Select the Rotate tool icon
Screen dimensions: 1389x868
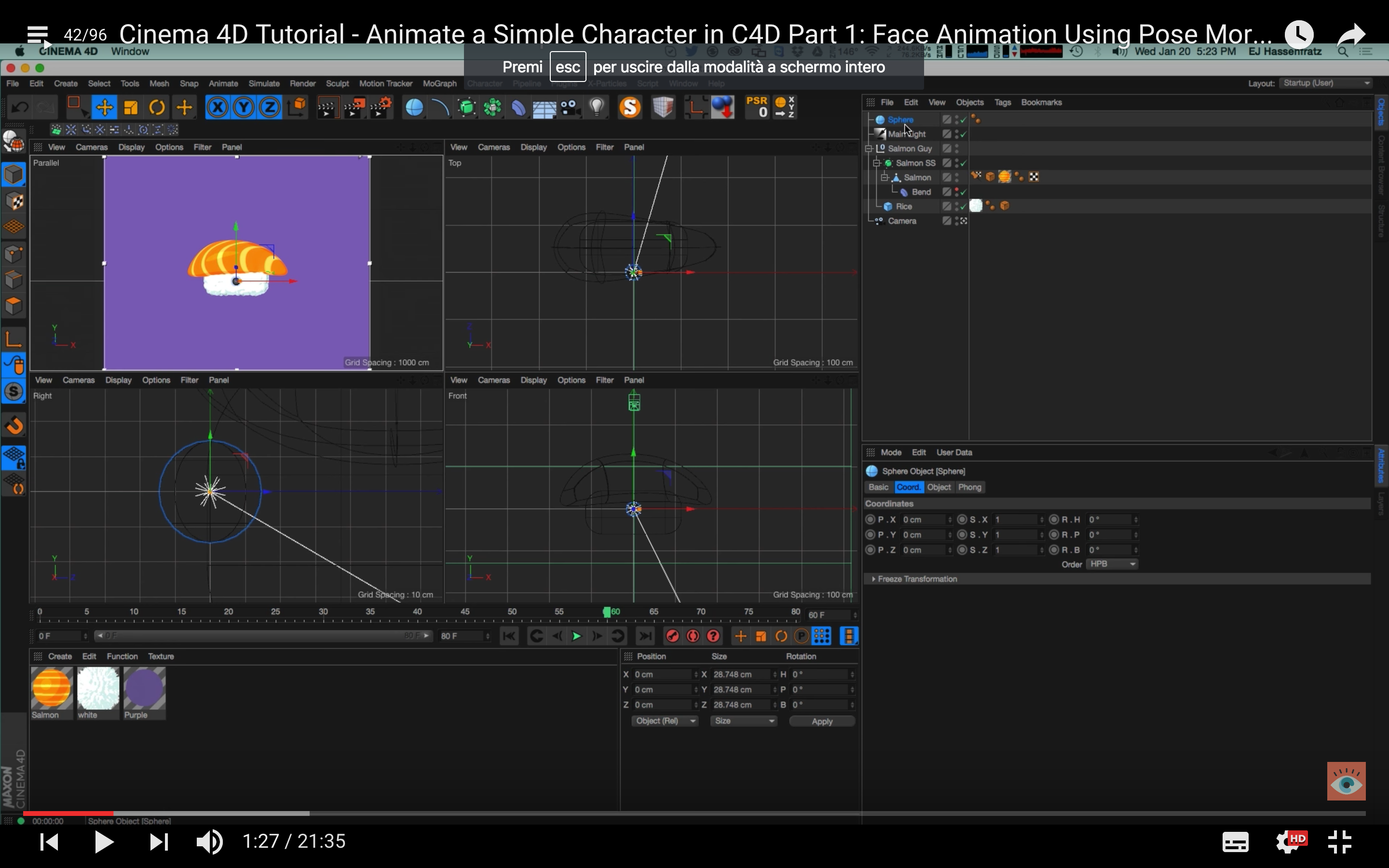click(x=157, y=108)
